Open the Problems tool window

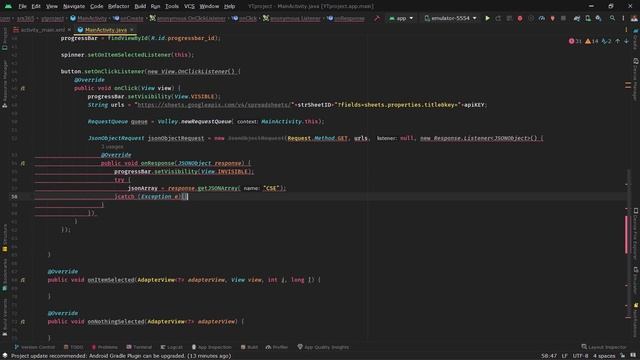(104, 347)
